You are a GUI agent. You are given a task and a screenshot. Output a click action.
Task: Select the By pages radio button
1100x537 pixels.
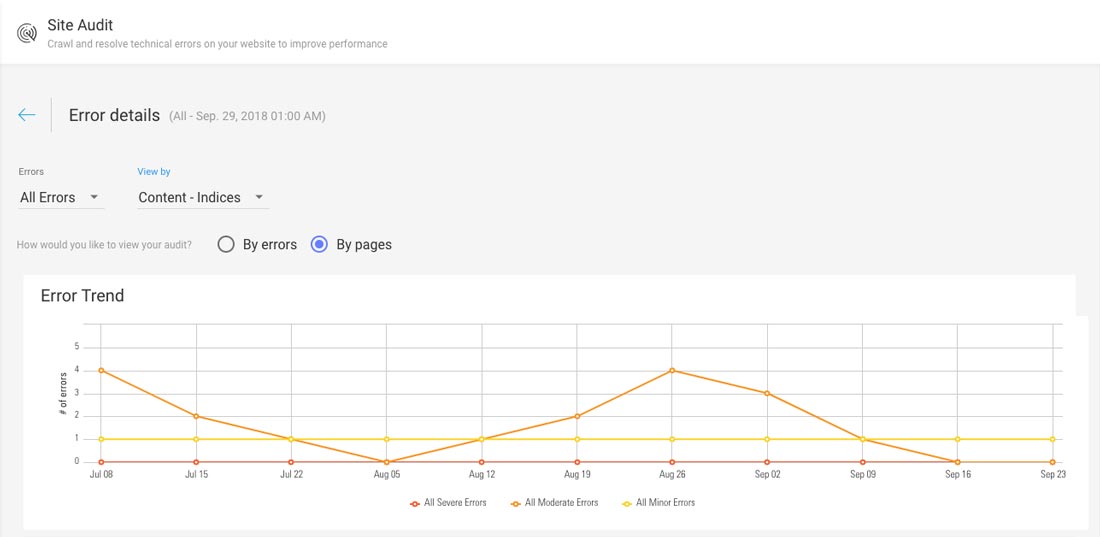319,244
